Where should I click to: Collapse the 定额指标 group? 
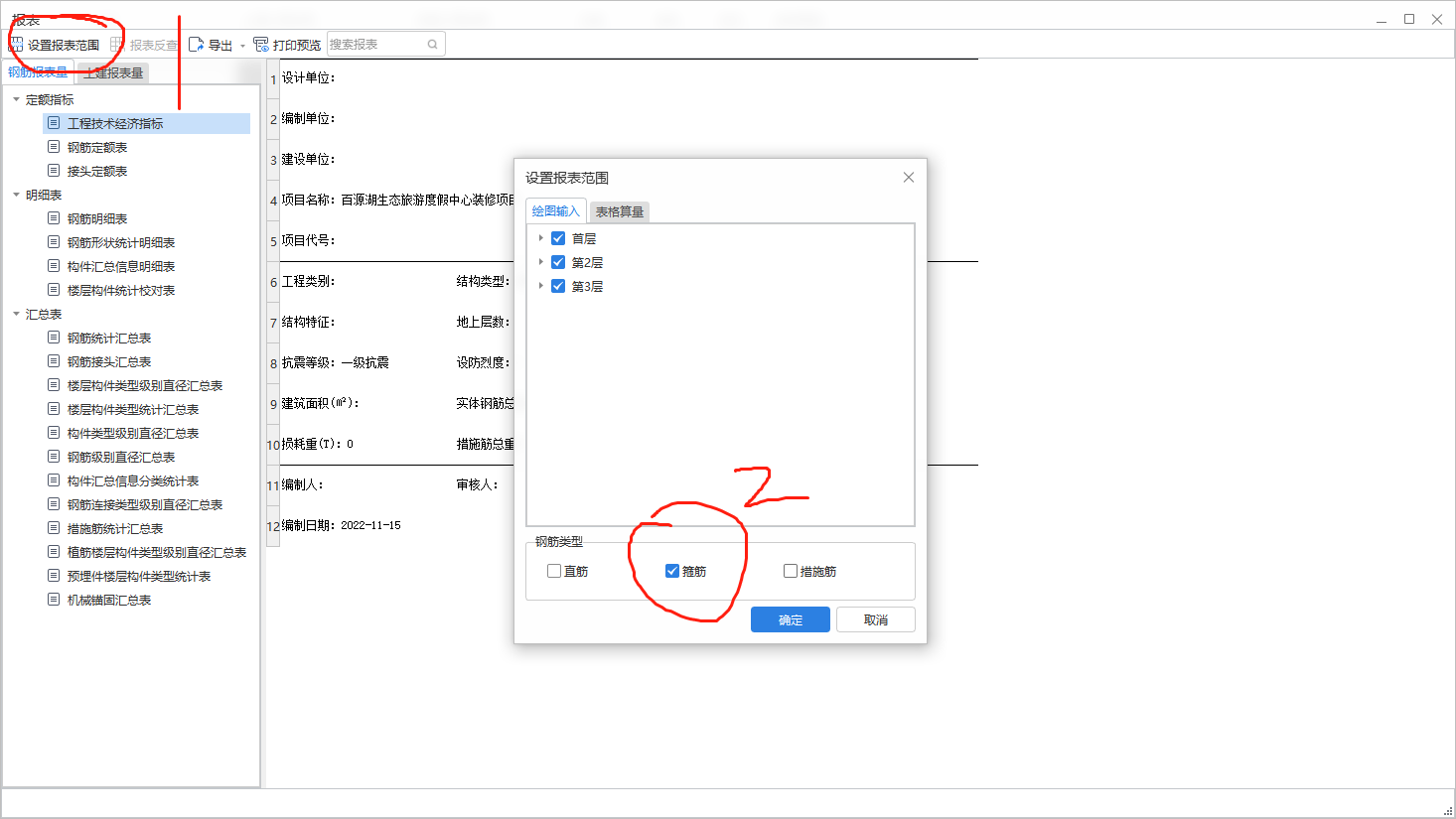coord(16,99)
